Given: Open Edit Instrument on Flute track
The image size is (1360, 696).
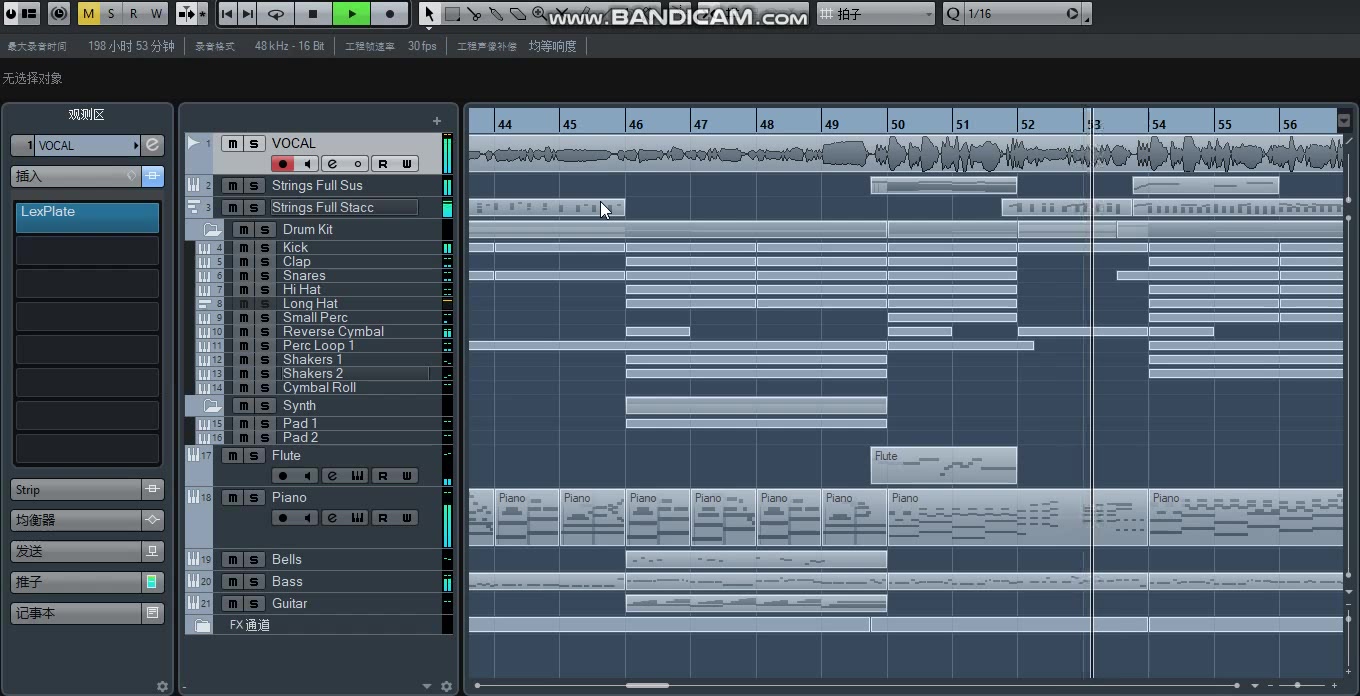Looking at the screenshot, I should (357, 476).
